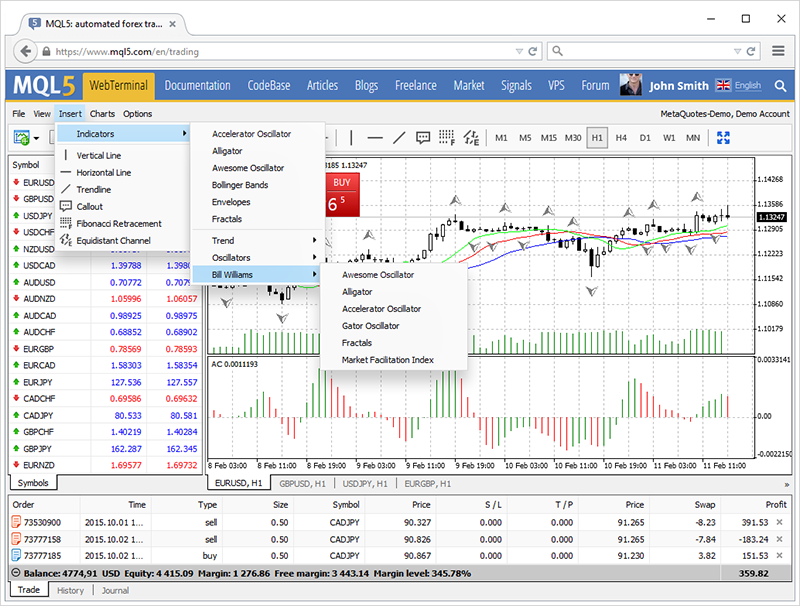Toggle fullscreen chart mode icon
800x606 pixels.
724,138
